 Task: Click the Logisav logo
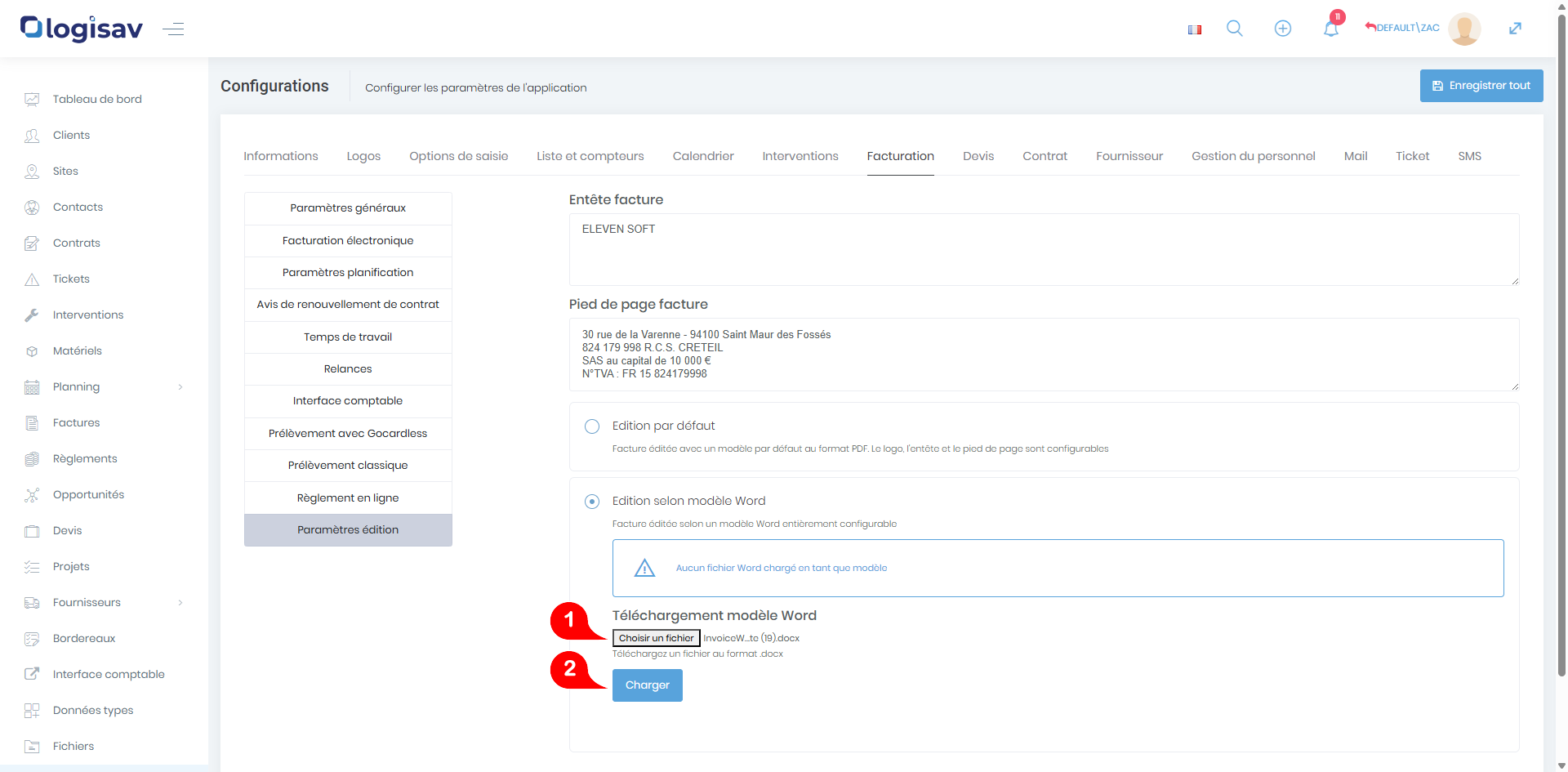coord(82,29)
